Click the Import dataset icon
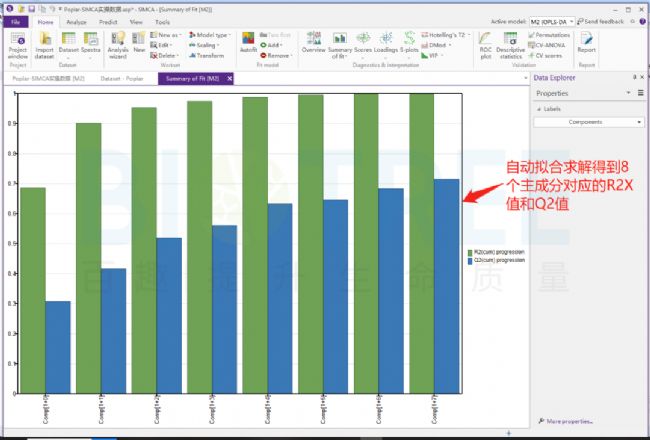 (x=44, y=46)
